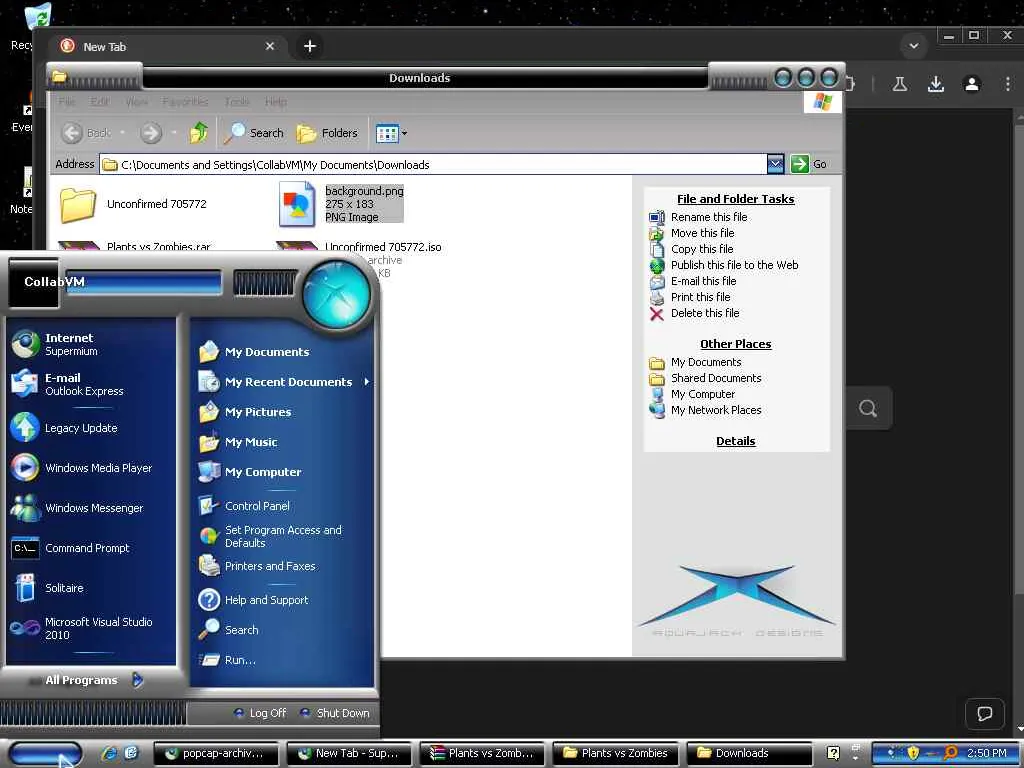Select the Unconfirmed 705772 folder
The width and height of the screenshot is (1024, 768).
[x=133, y=204]
